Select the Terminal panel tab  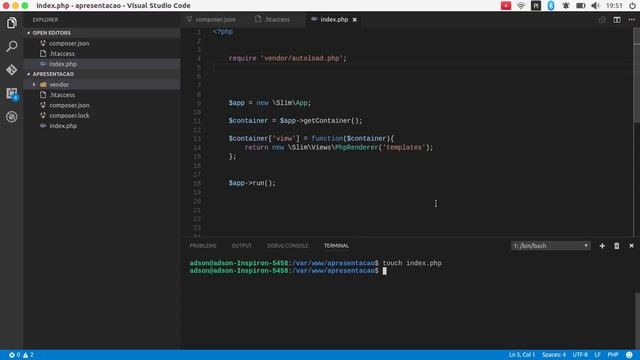coord(336,246)
